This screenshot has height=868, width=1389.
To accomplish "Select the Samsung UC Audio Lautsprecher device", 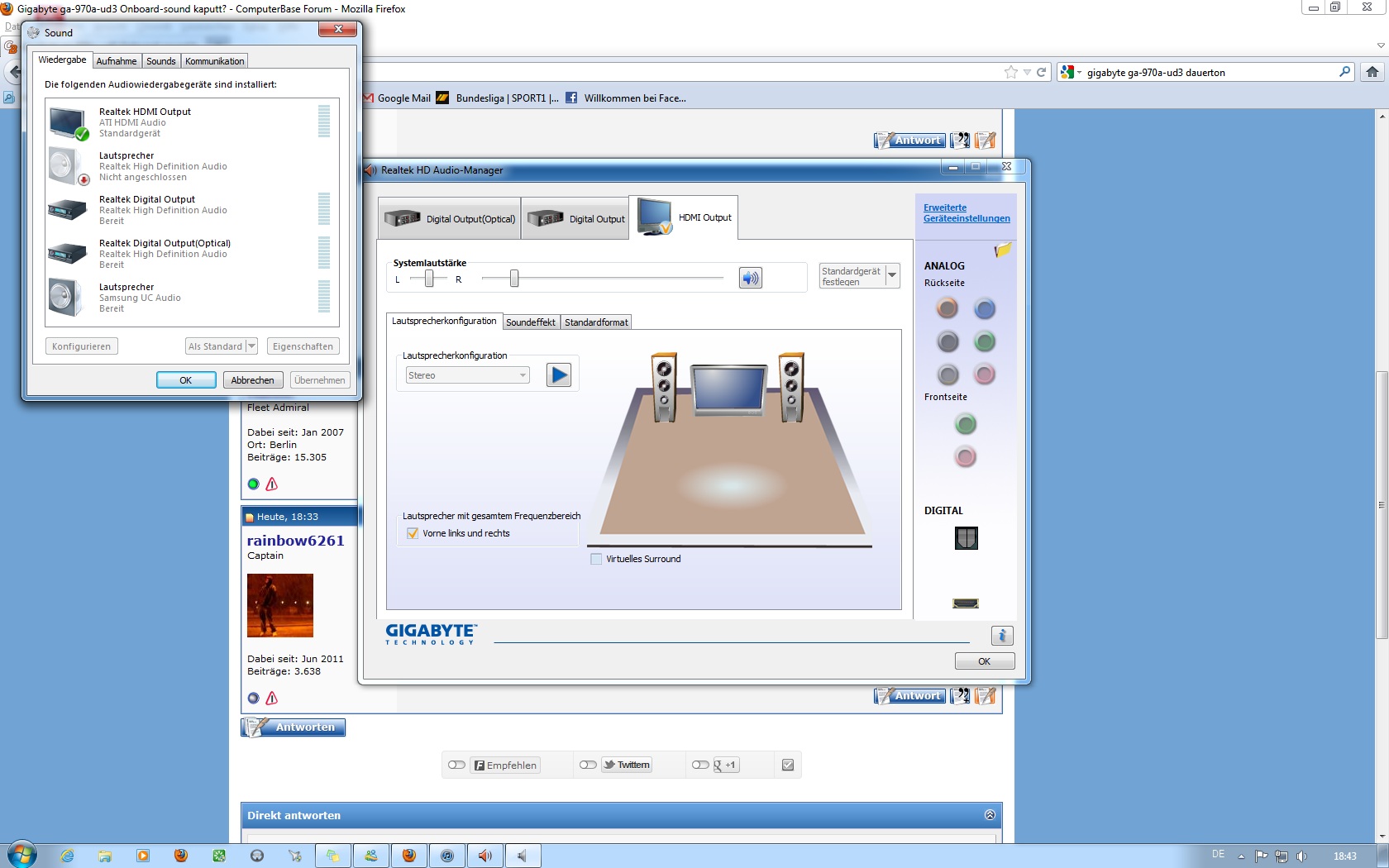I will pos(192,298).
